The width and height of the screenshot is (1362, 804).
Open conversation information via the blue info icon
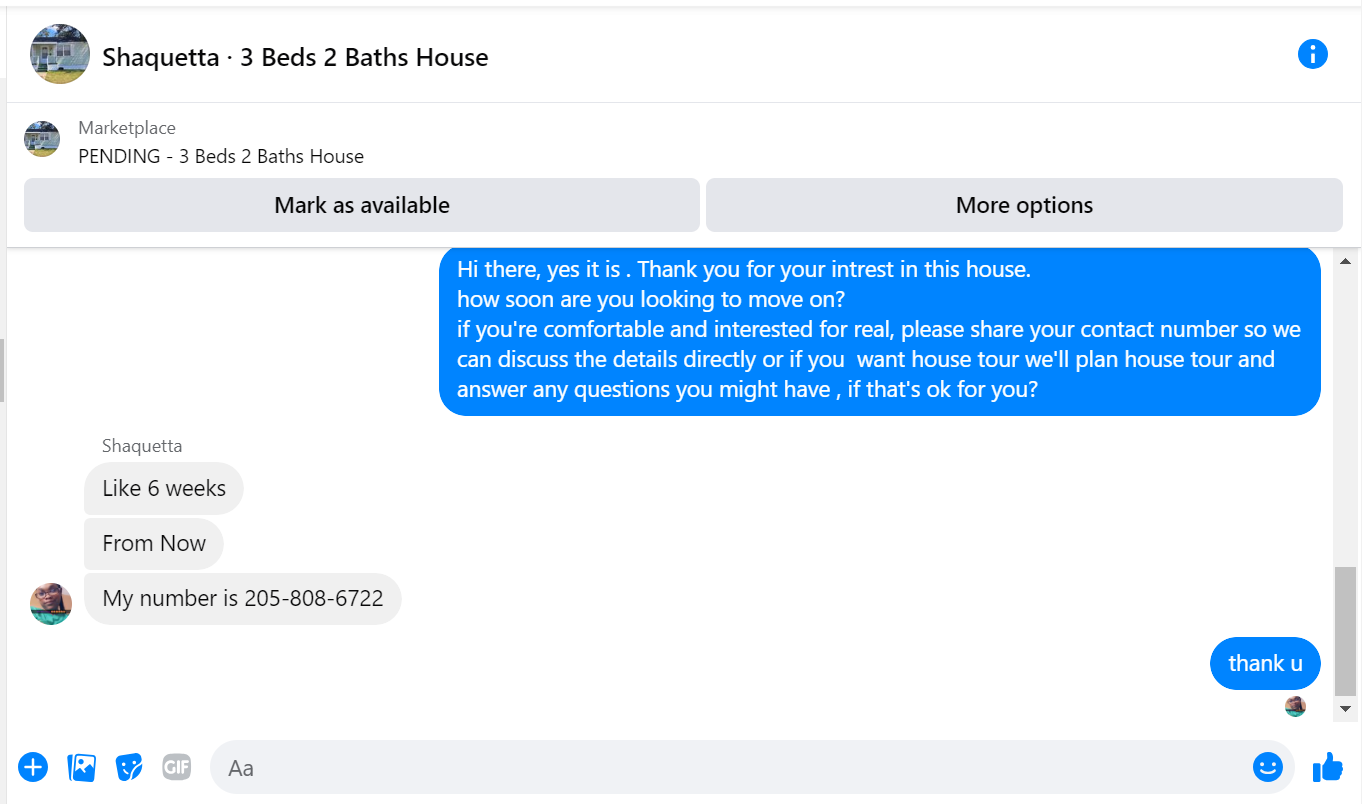1312,54
